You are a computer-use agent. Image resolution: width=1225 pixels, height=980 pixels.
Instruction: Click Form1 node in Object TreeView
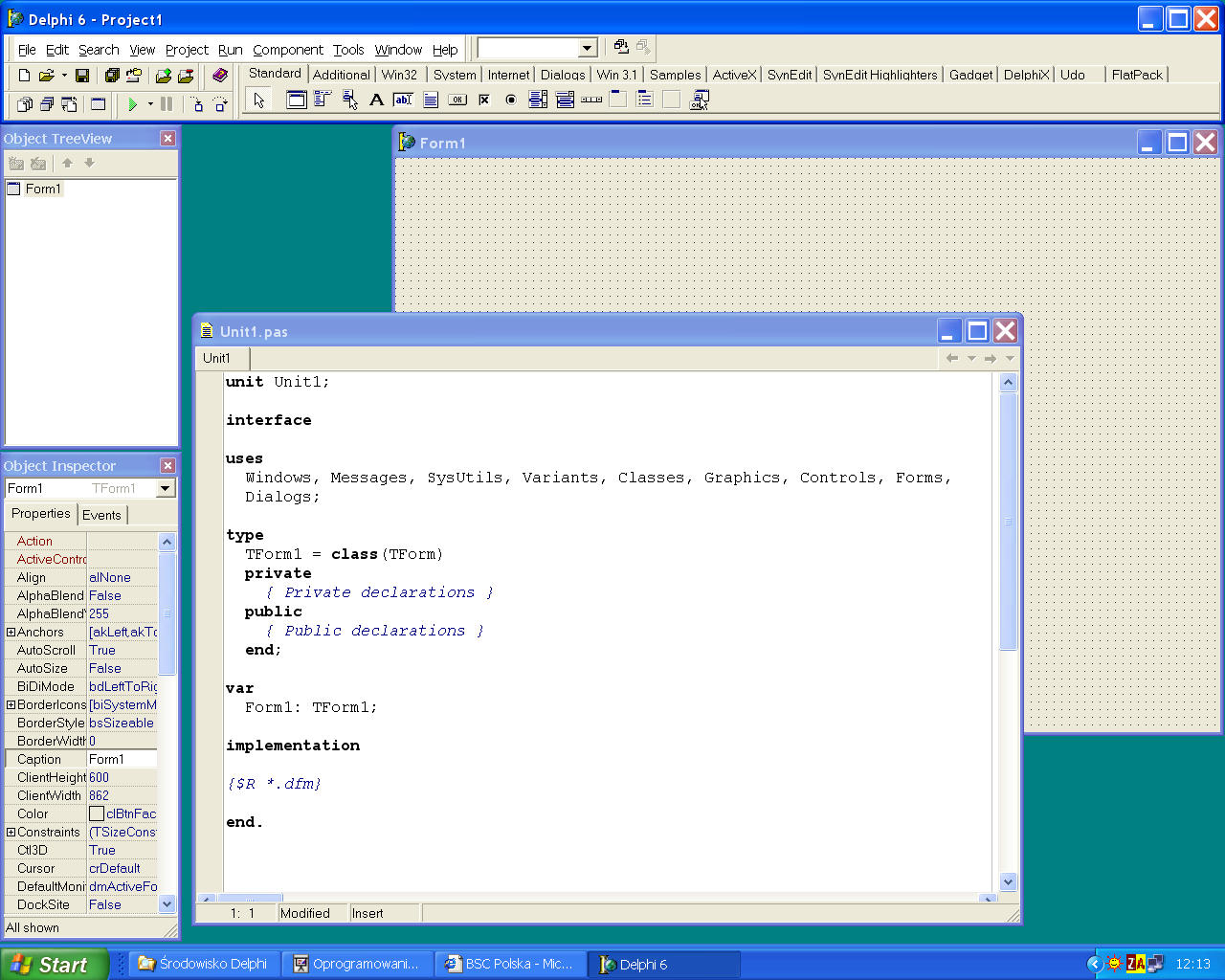pyautogui.click(x=42, y=189)
